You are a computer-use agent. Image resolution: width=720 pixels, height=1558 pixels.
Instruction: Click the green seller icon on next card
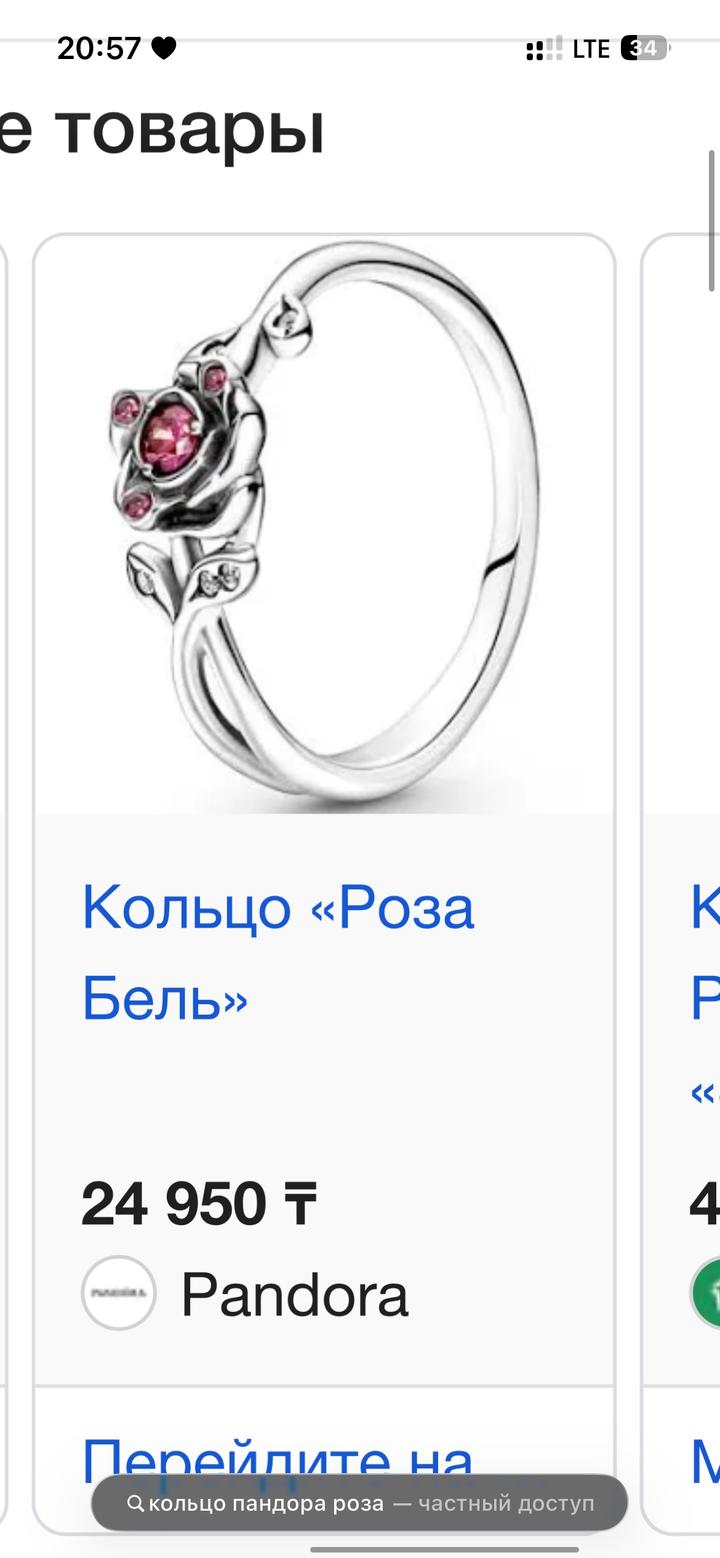(706, 1292)
